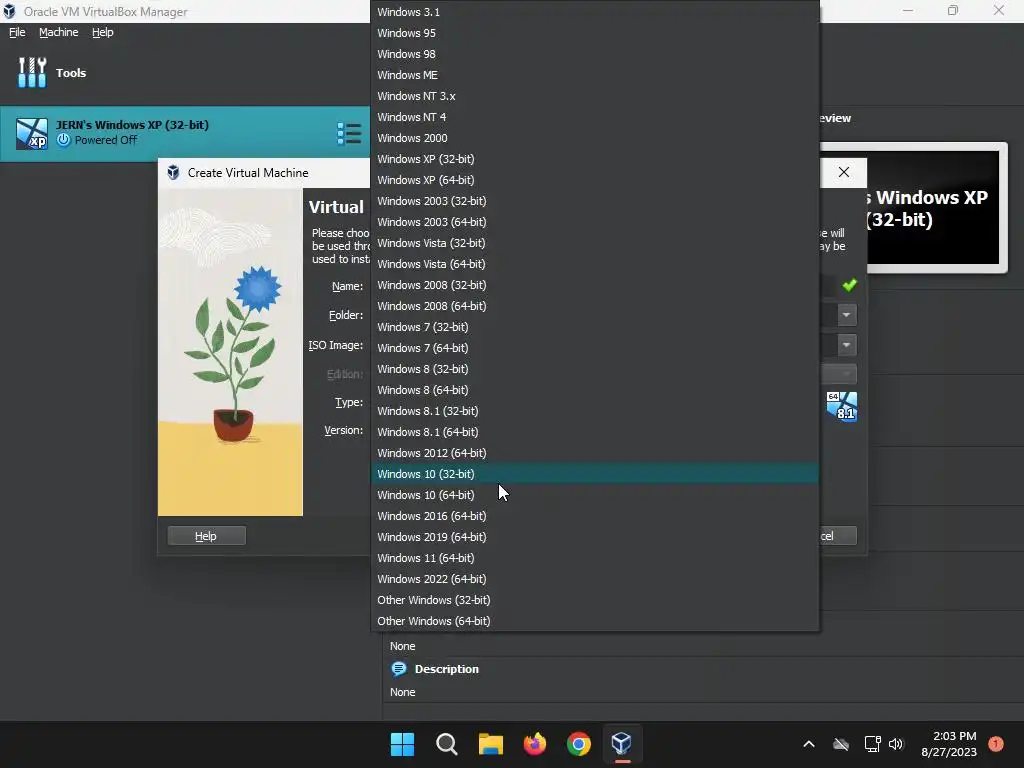
Task: Open the taskbar clock and date
Action: coord(949,744)
